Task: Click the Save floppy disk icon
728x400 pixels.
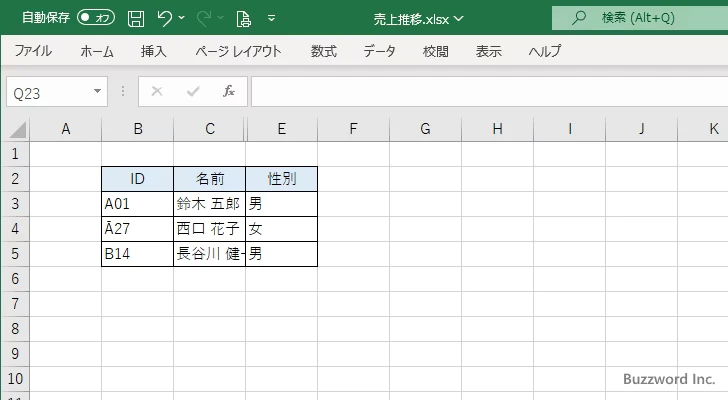Action: pos(136,18)
